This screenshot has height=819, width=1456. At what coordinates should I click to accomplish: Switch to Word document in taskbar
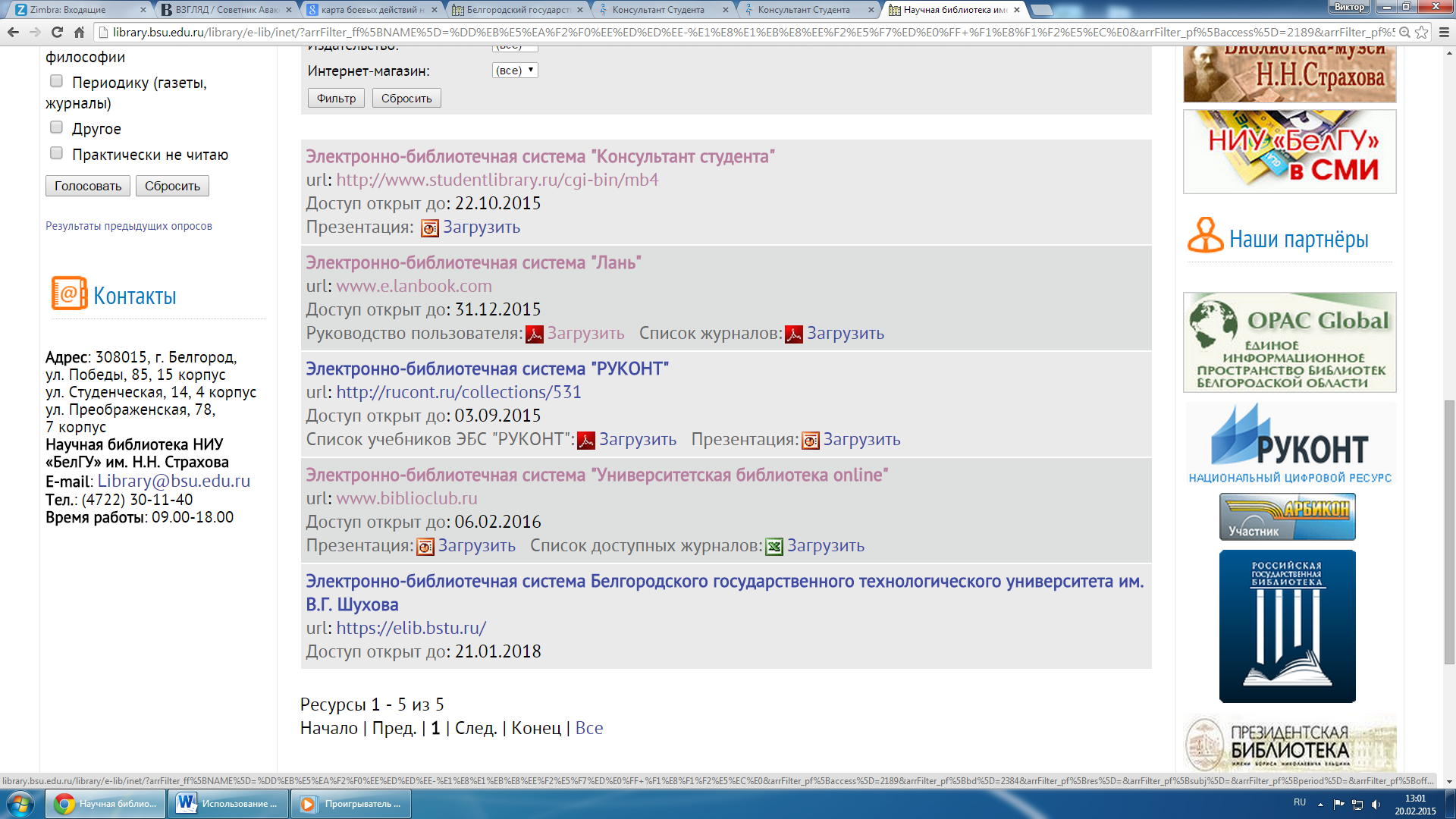click(x=228, y=804)
